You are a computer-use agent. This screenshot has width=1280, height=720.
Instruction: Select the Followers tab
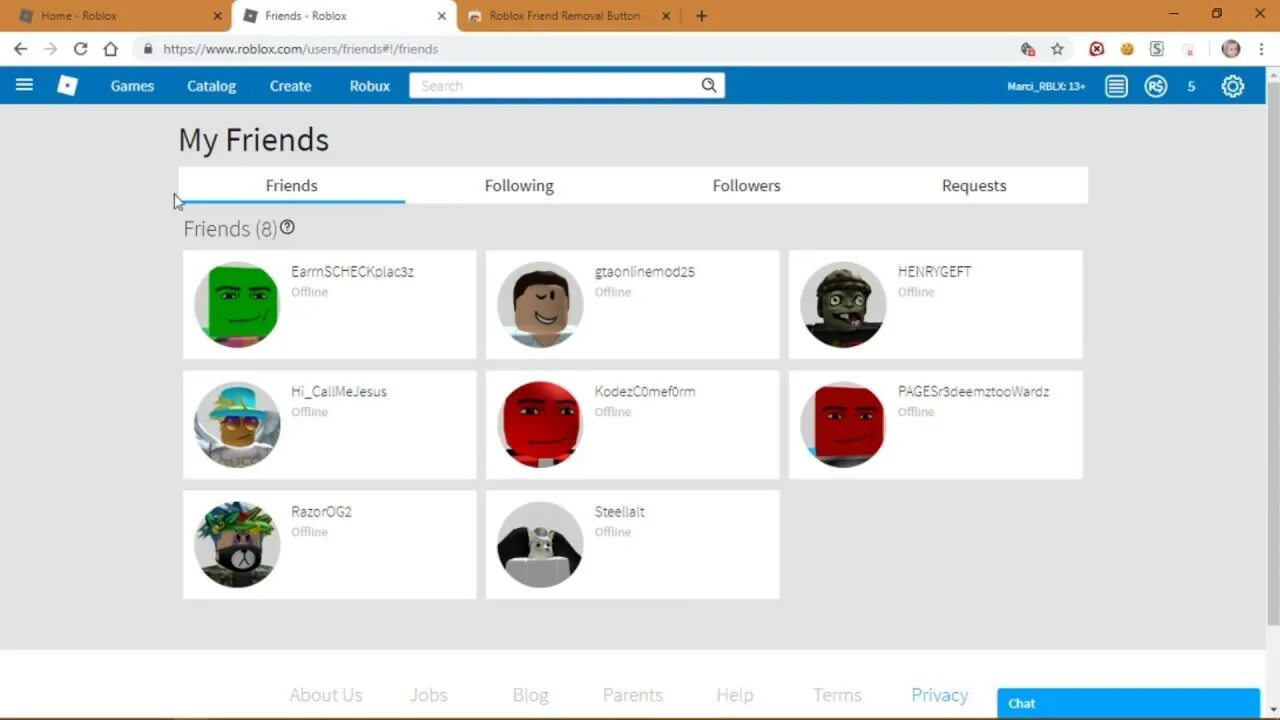746,185
